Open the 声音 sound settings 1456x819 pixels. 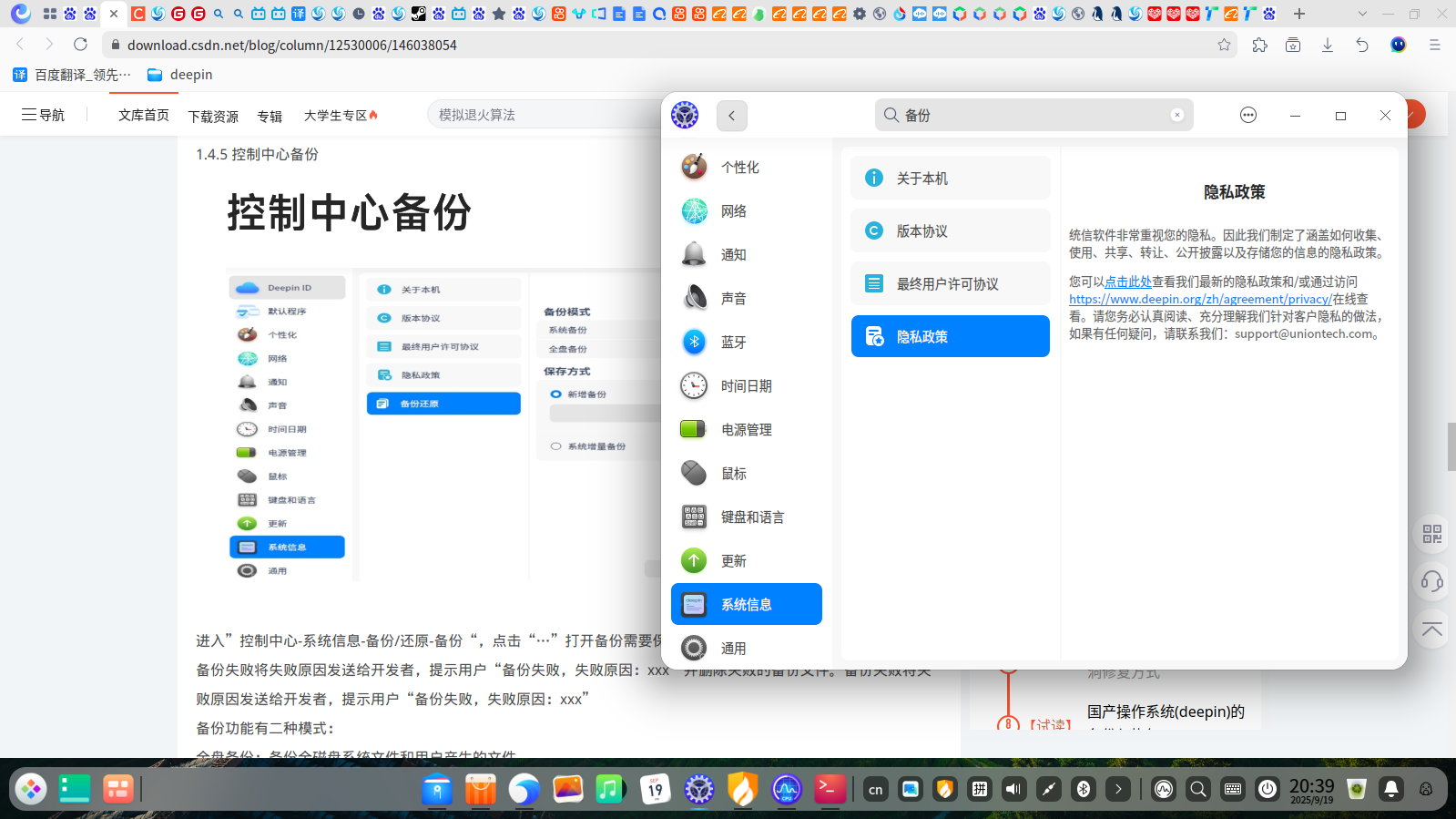pyautogui.click(x=746, y=299)
